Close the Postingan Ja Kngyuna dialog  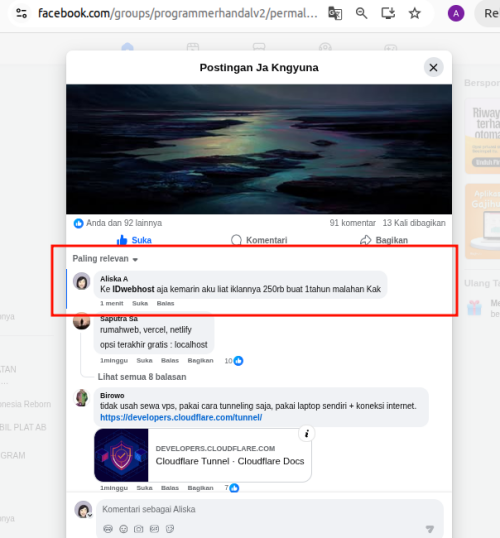[x=433, y=68]
